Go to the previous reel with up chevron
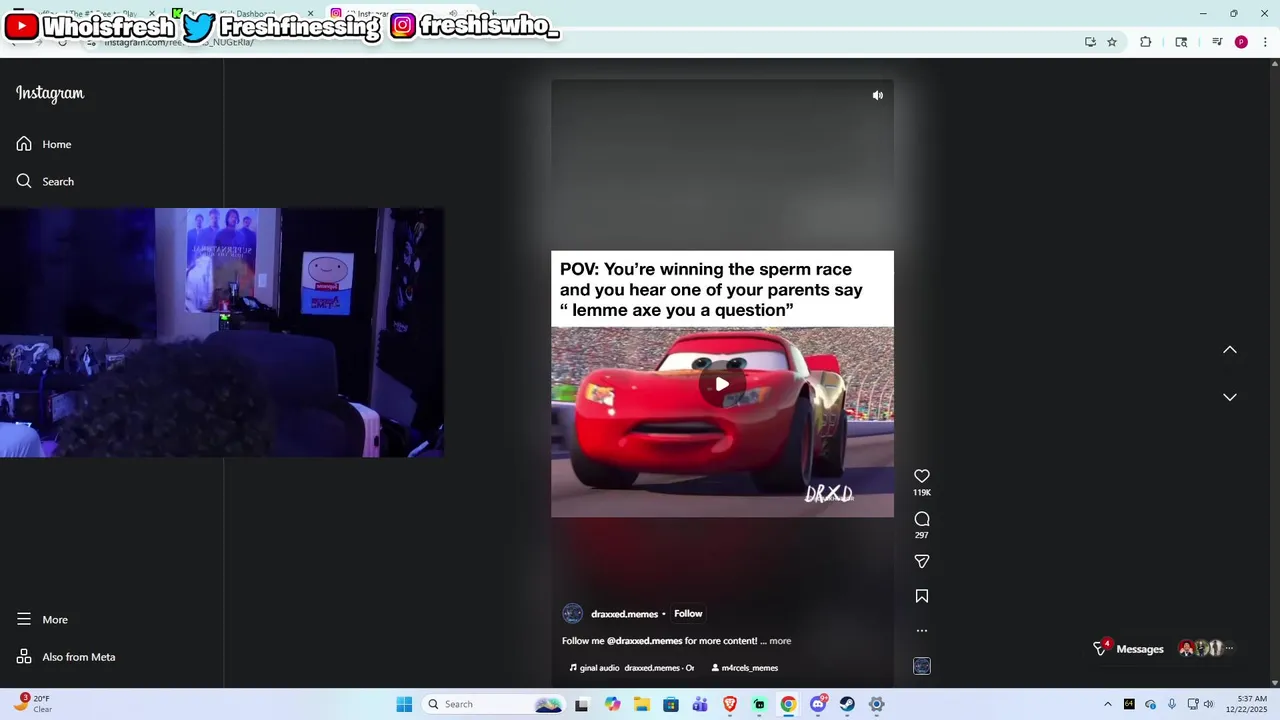The width and height of the screenshot is (1280, 720). click(x=1230, y=350)
